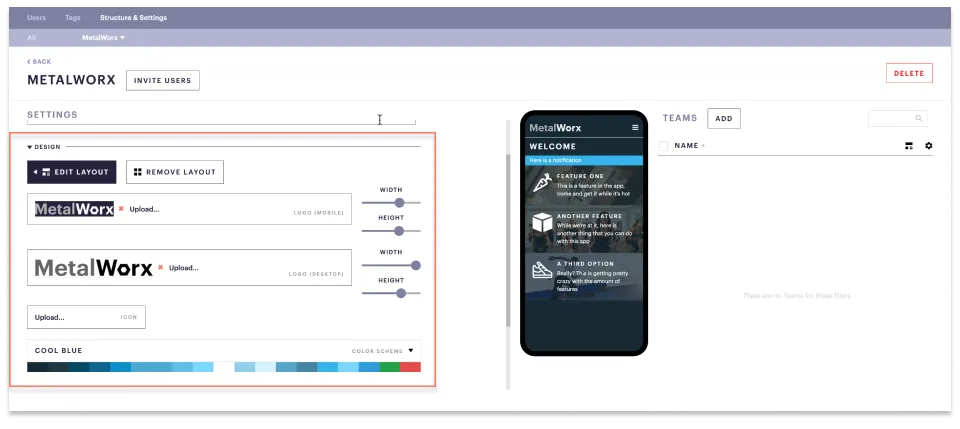The image size is (960, 429).
Task: Switch to the Users tab
Action: coord(37,18)
